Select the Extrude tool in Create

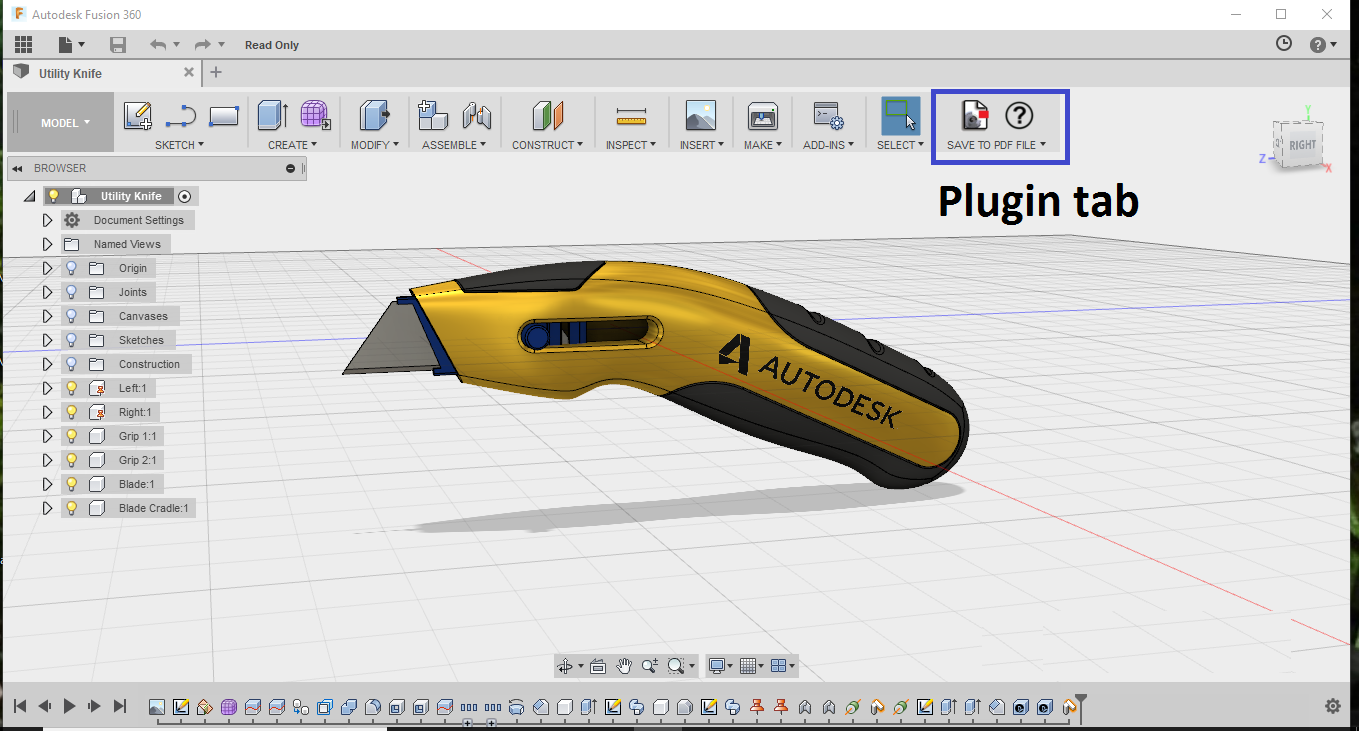[x=272, y=116]
